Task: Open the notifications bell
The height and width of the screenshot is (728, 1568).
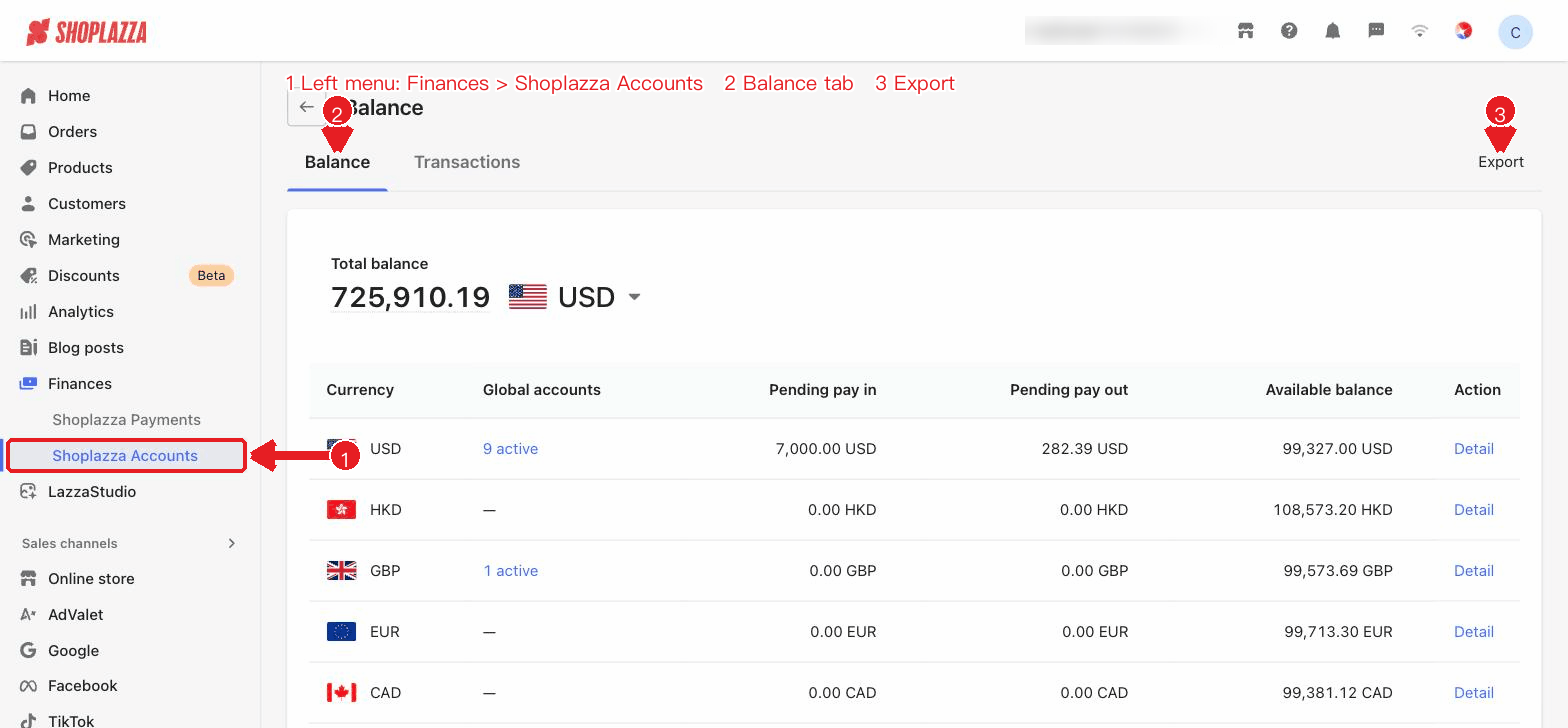Action: tap(1332, 31)
